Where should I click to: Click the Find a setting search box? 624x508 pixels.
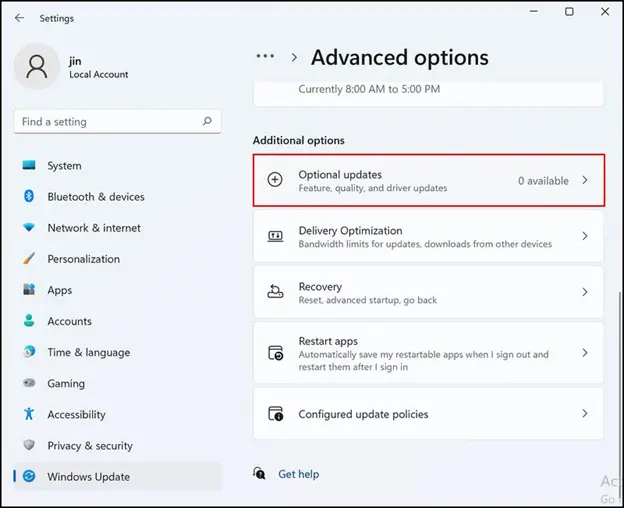pos(118,121)
